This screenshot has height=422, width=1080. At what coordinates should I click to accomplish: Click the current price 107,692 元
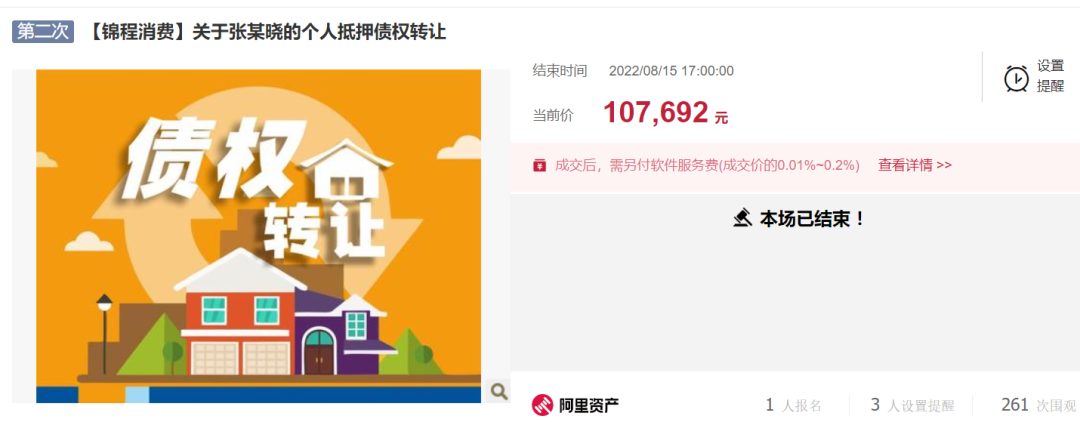(x=665, y=113)
